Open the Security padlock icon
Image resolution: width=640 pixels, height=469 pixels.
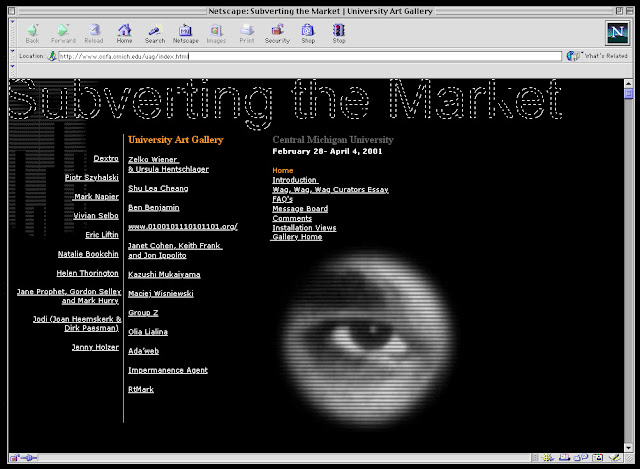tap(278, 31)
